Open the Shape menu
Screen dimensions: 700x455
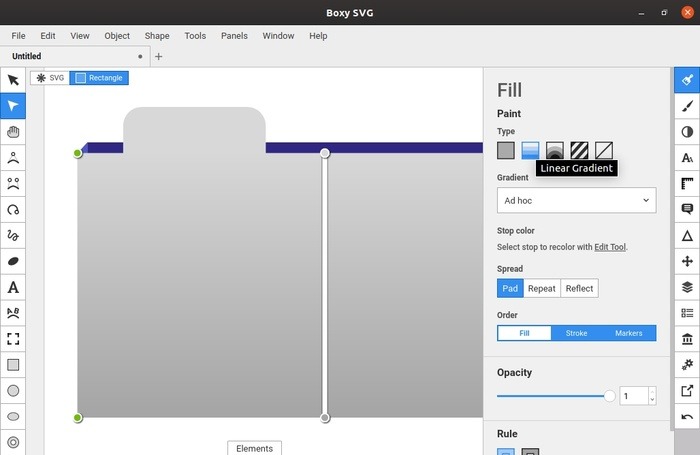pyautogui.click(x=157, y=36)
